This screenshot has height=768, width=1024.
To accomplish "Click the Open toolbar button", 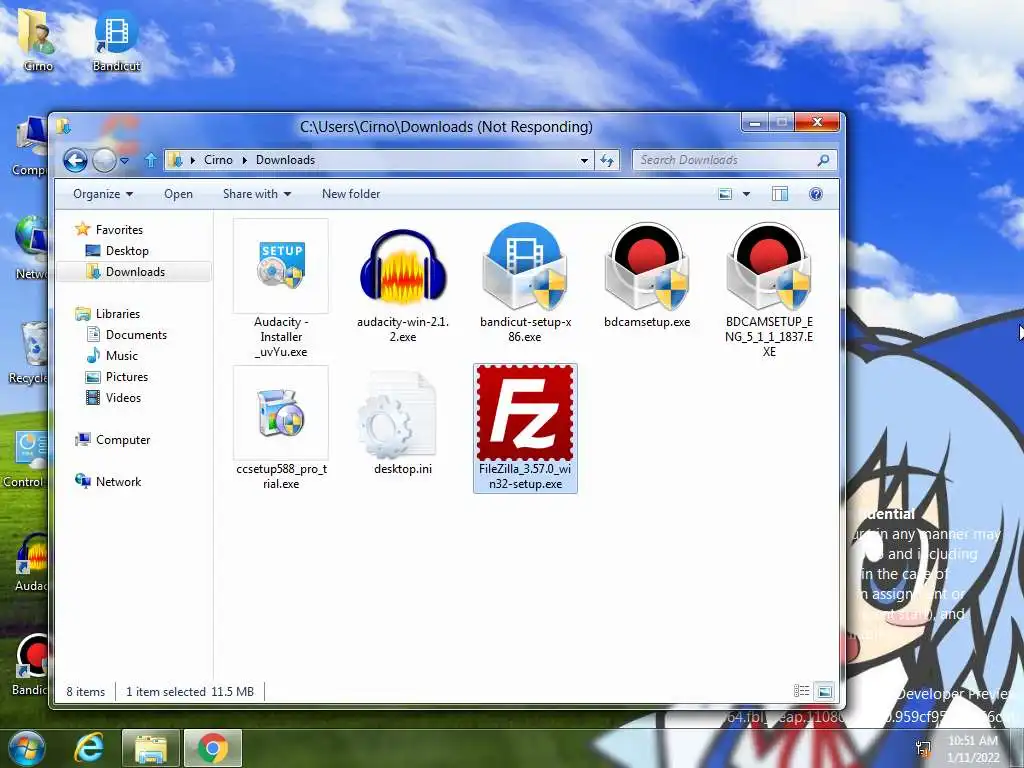I will click(x=178, y=194).
